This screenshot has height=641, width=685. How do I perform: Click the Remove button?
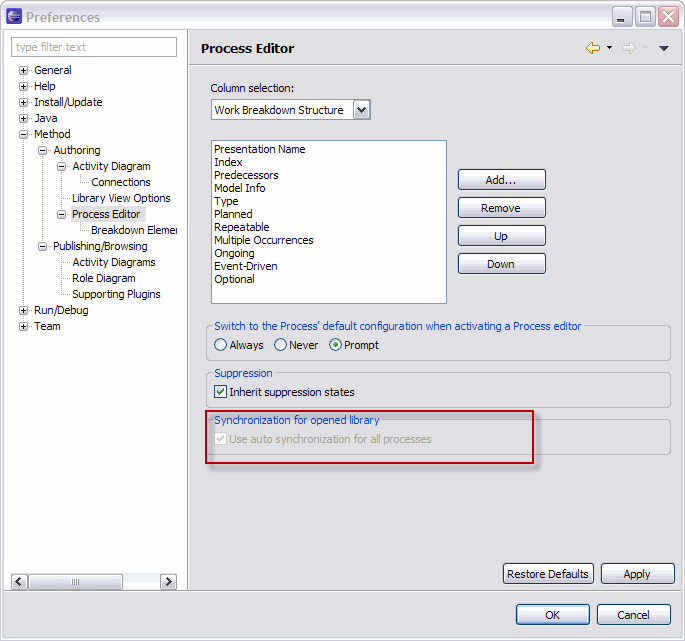[x=502, y=208]
